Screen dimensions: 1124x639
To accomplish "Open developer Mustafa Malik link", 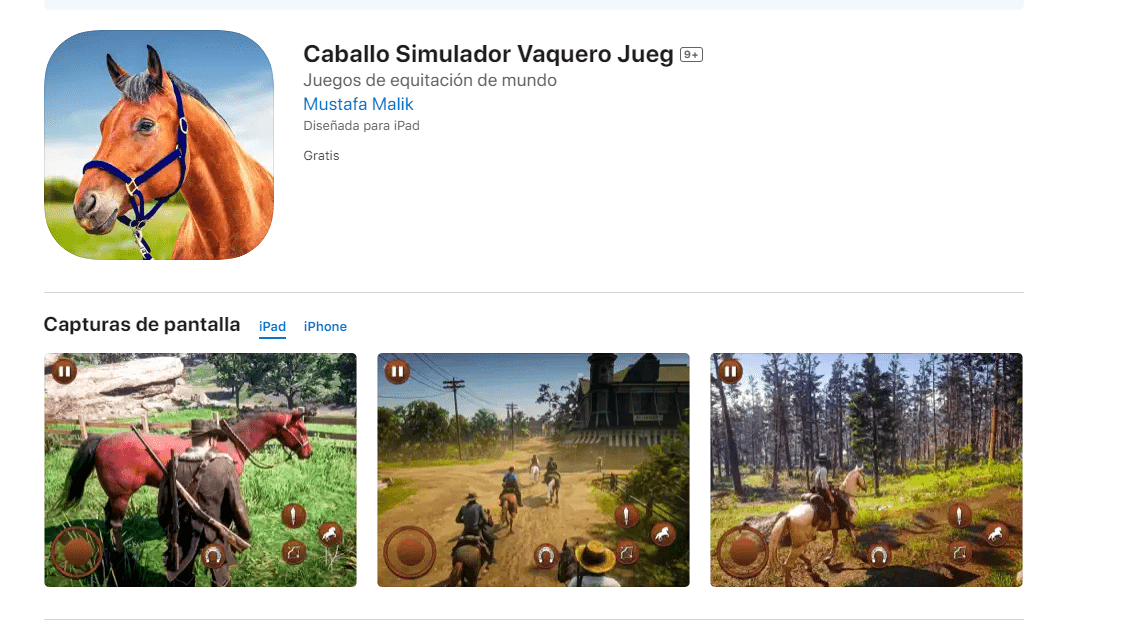I will (x=358, y=104).
